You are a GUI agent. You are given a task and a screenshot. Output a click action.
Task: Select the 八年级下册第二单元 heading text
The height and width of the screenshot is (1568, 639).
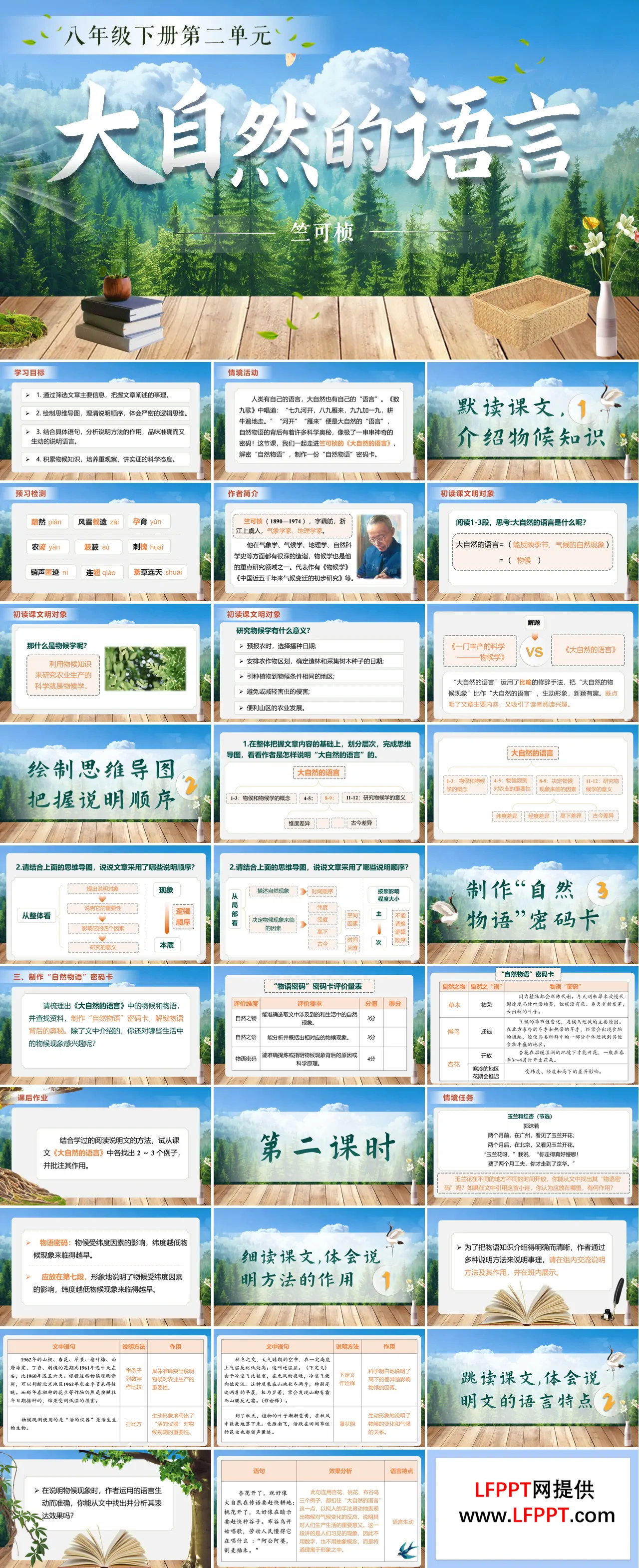tap(169, 35)
